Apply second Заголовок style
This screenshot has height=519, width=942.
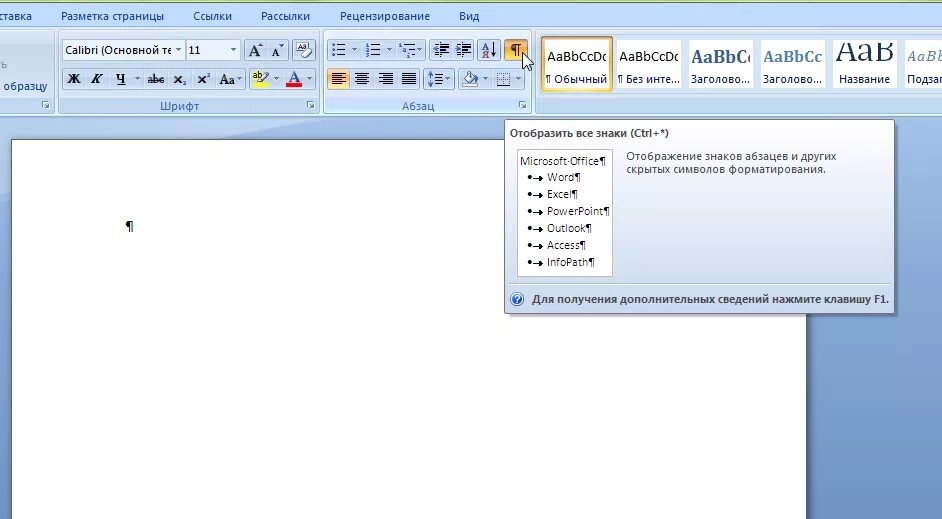(792, 64)
